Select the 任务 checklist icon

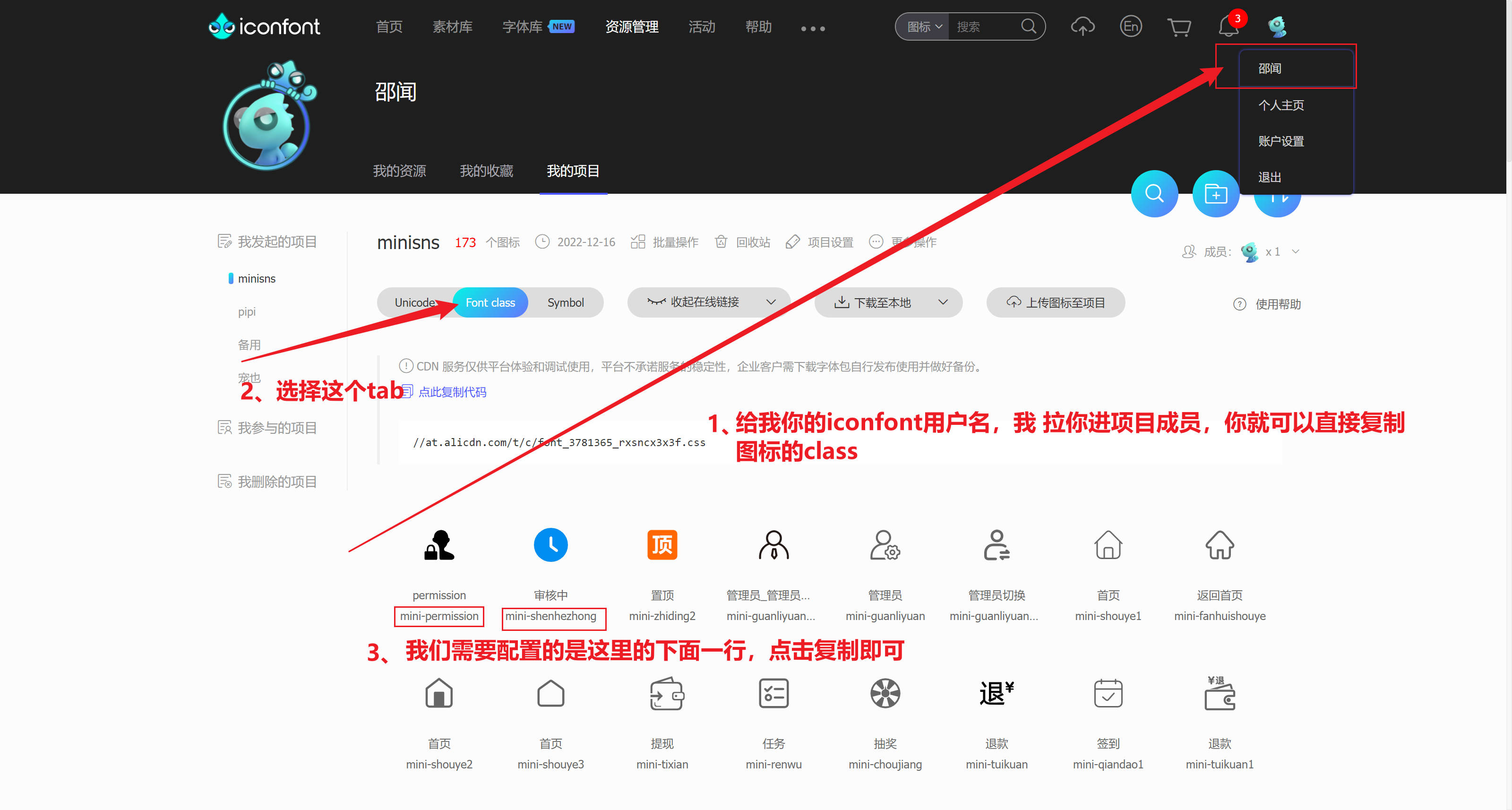[773, 694]
